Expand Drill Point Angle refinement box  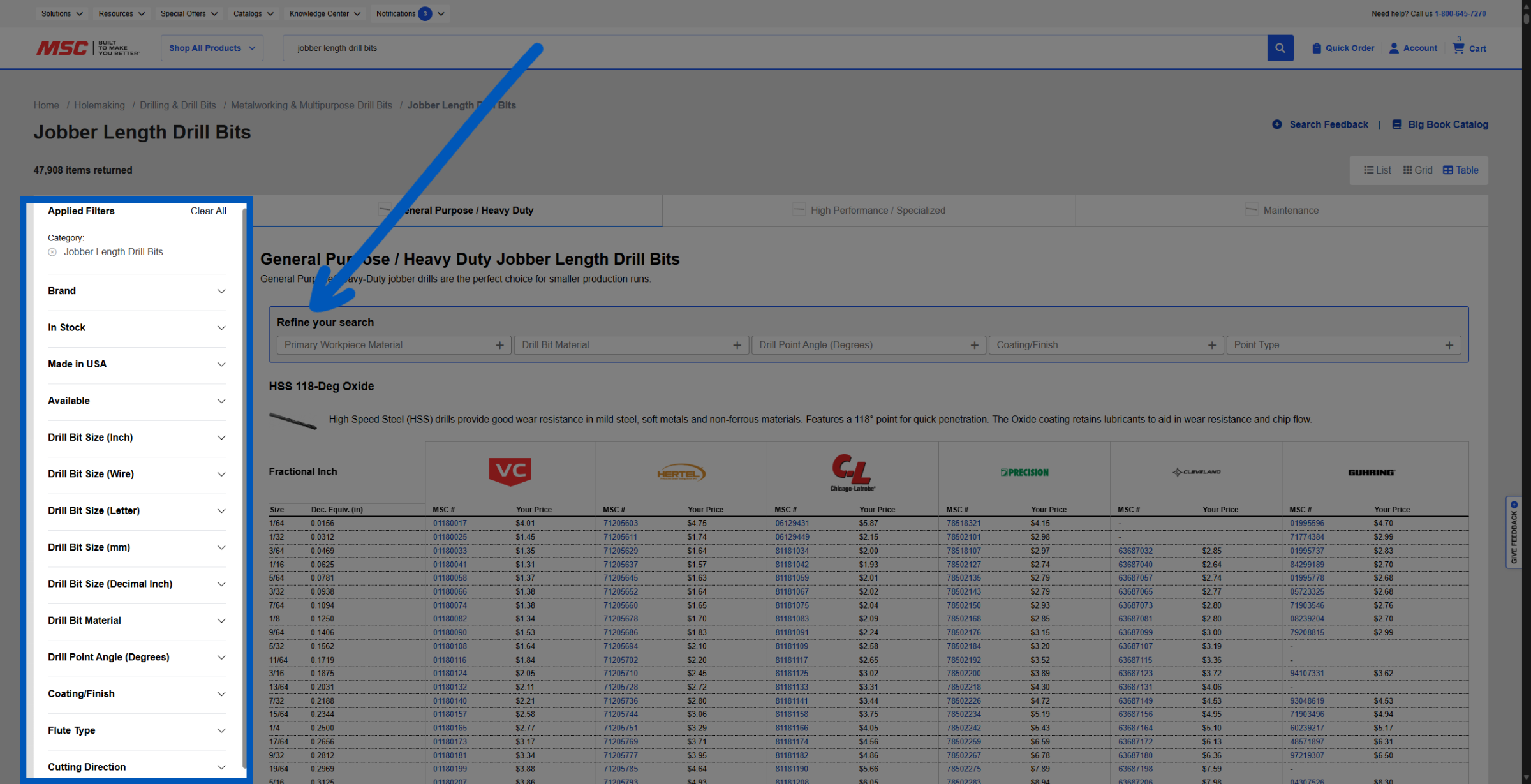(868, 345)
